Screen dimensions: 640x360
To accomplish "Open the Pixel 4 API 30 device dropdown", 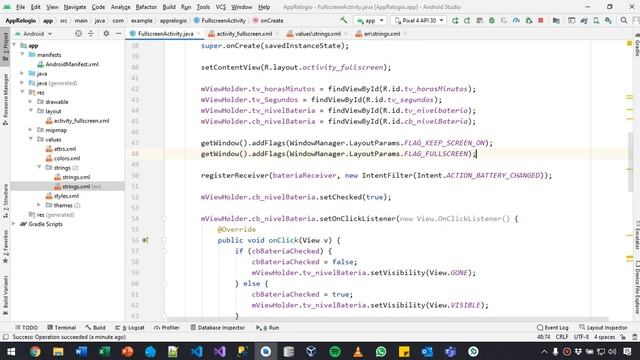I will (x=419, y=20).
